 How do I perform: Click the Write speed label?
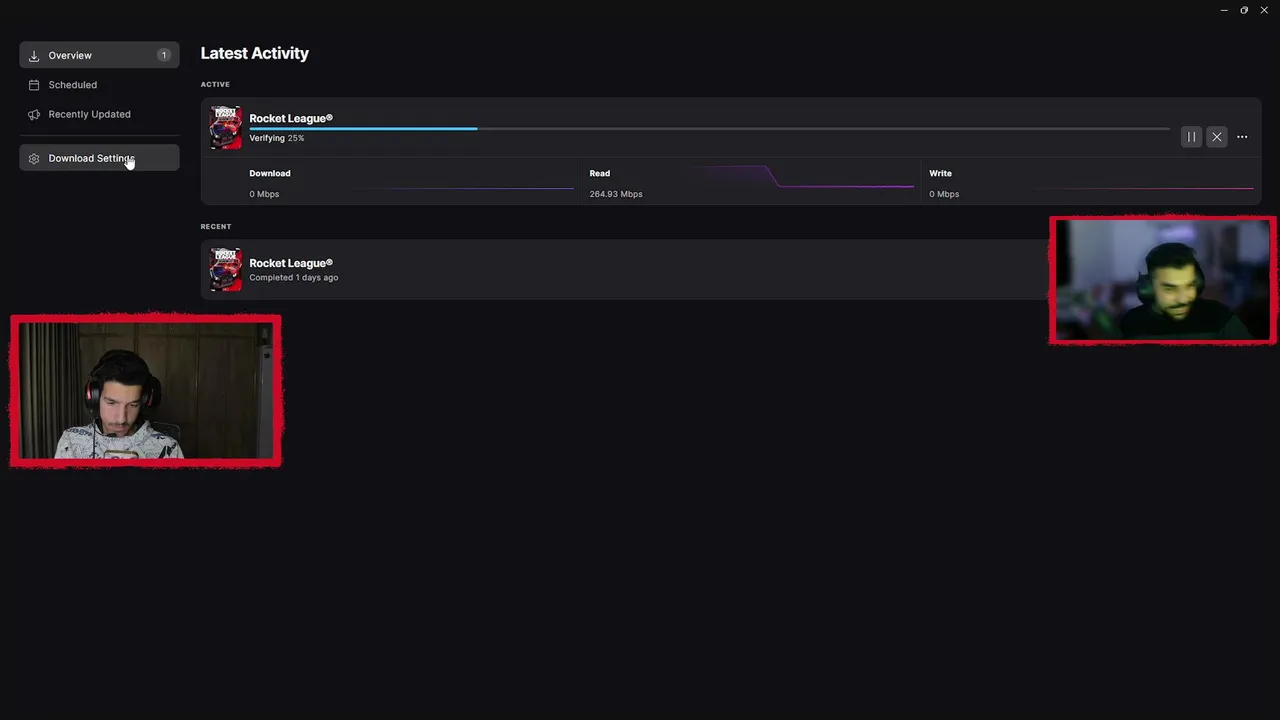point(940,173)
